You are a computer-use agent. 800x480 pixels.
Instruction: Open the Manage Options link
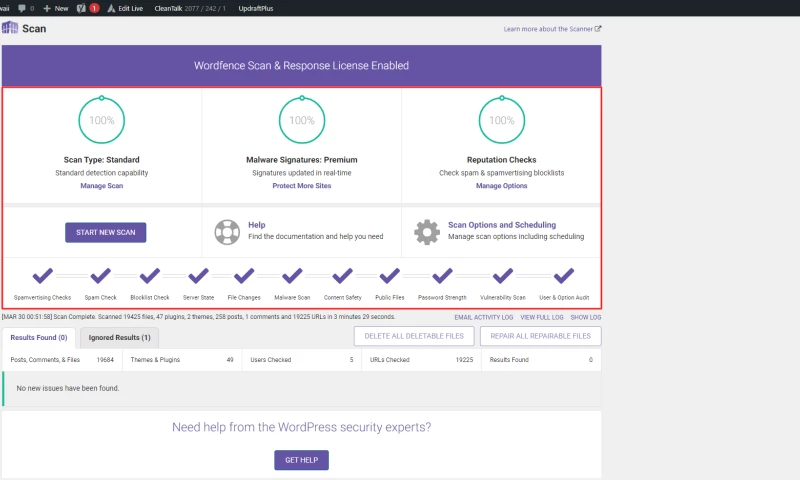(502, 186)
